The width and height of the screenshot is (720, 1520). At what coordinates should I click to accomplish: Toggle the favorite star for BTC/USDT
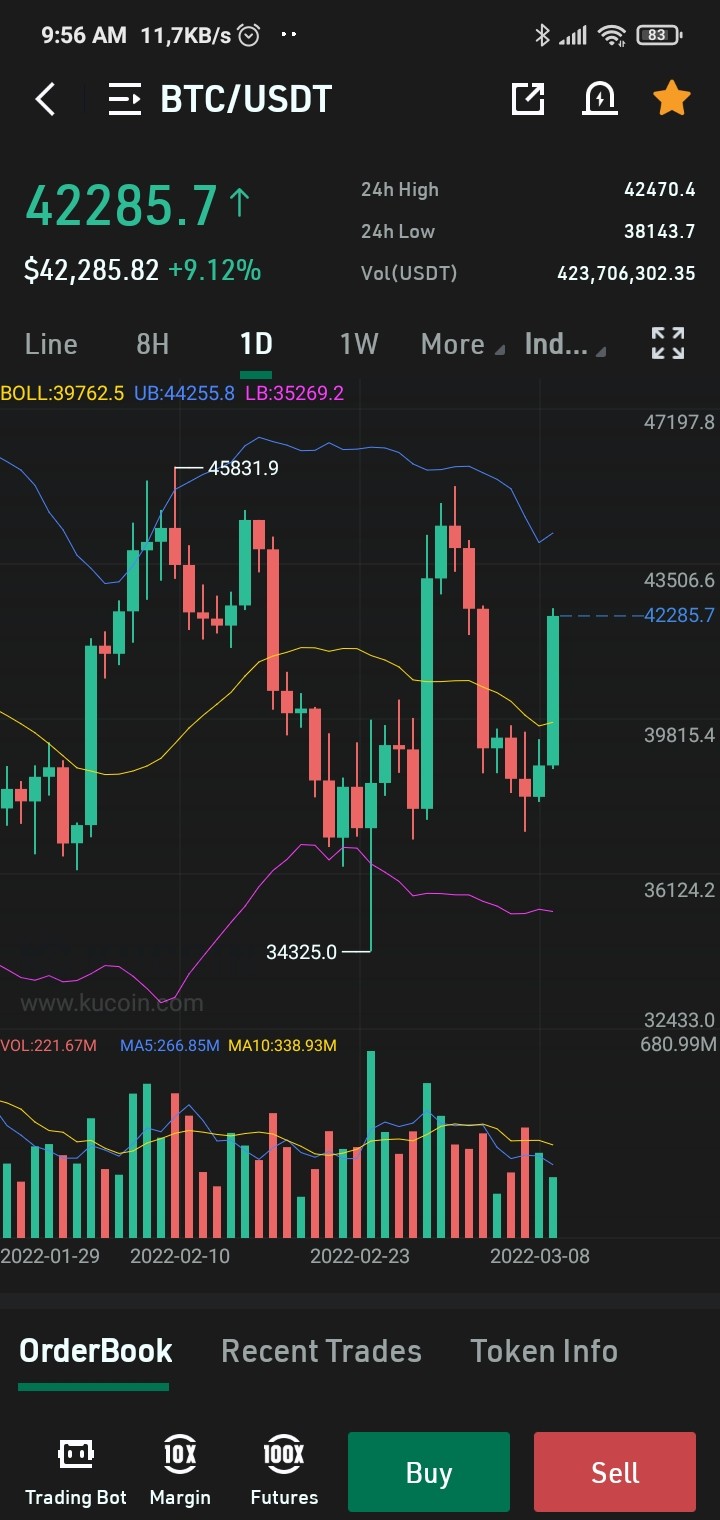(671, 98)
